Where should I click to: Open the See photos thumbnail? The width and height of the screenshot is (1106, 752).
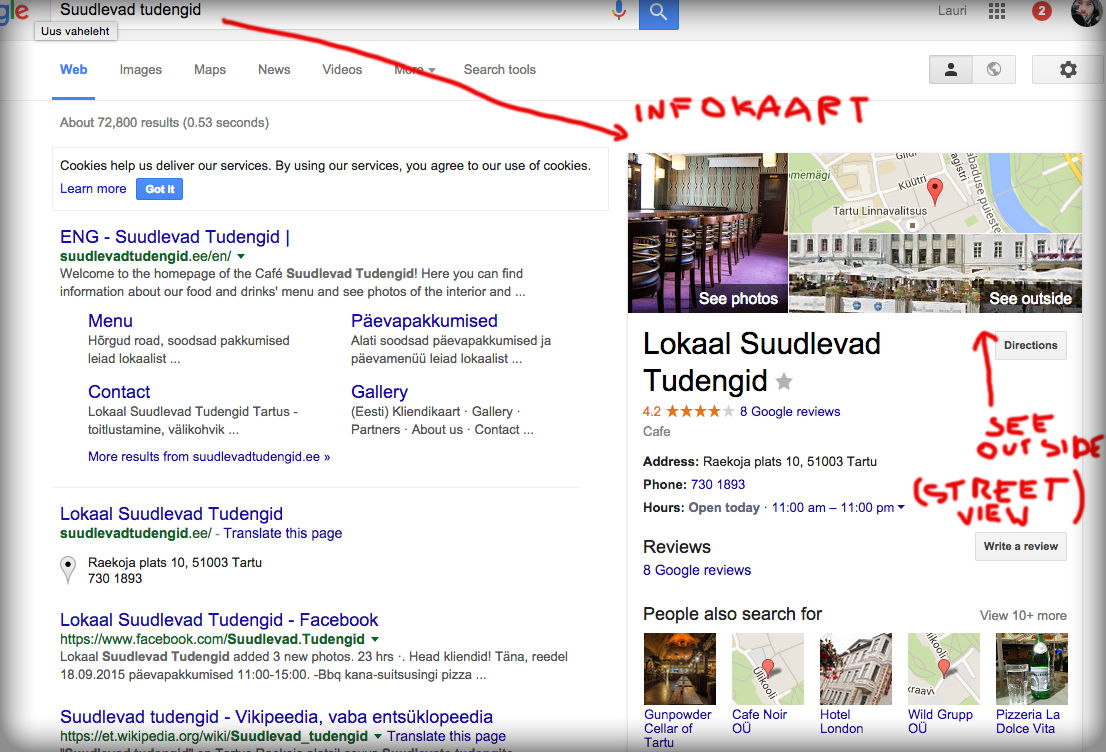[707, 233]
